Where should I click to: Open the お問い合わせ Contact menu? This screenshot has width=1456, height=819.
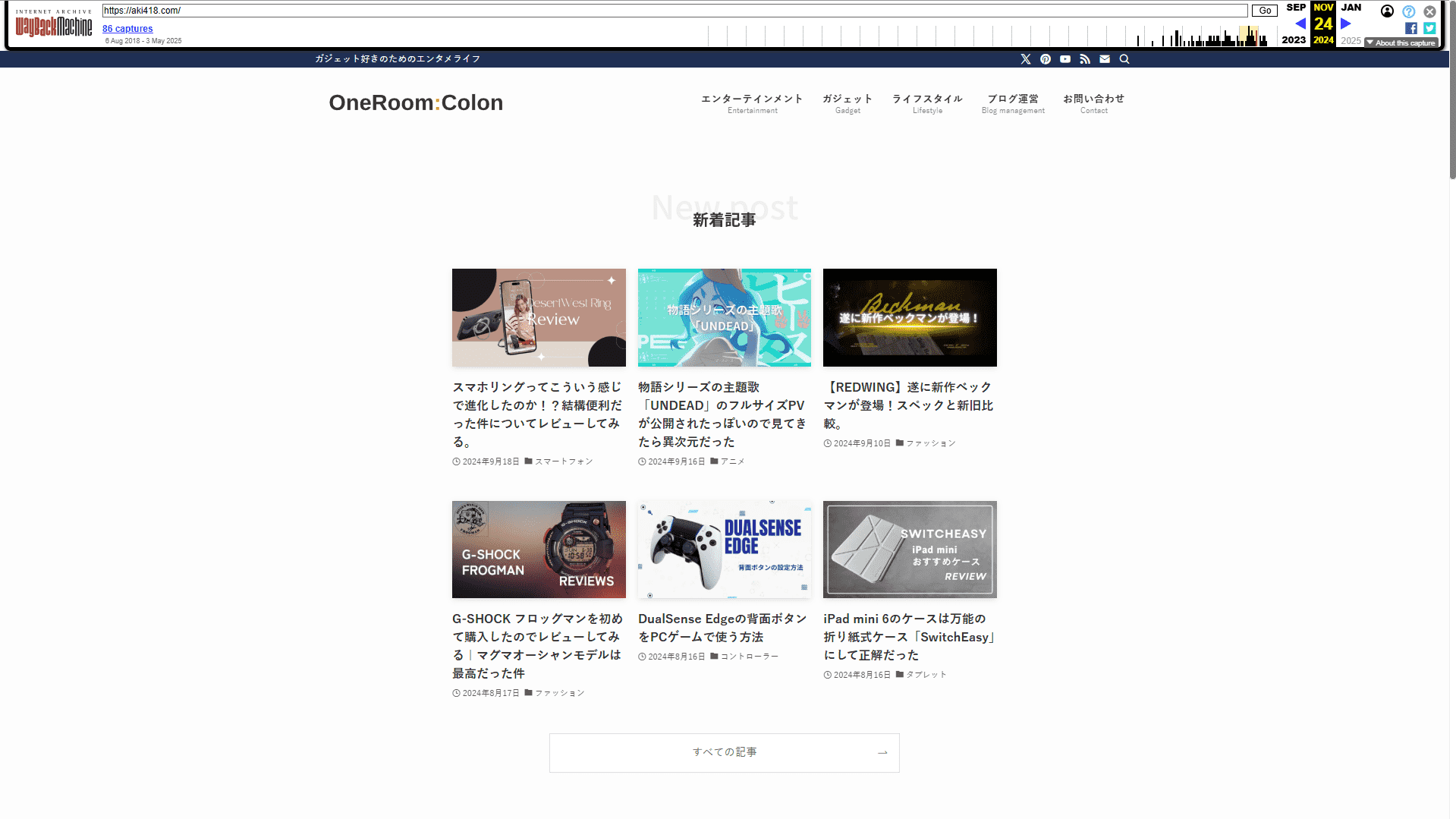coord(1093,103)
